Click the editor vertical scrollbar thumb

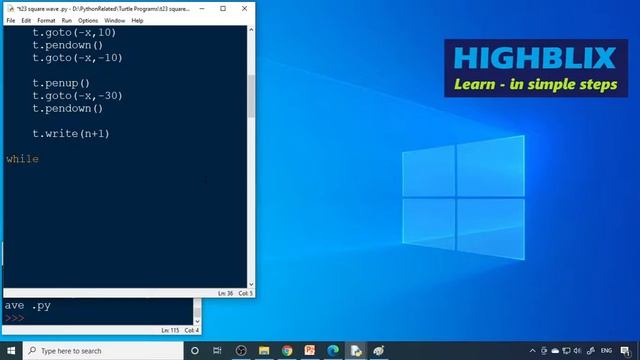tap(251, 96)
